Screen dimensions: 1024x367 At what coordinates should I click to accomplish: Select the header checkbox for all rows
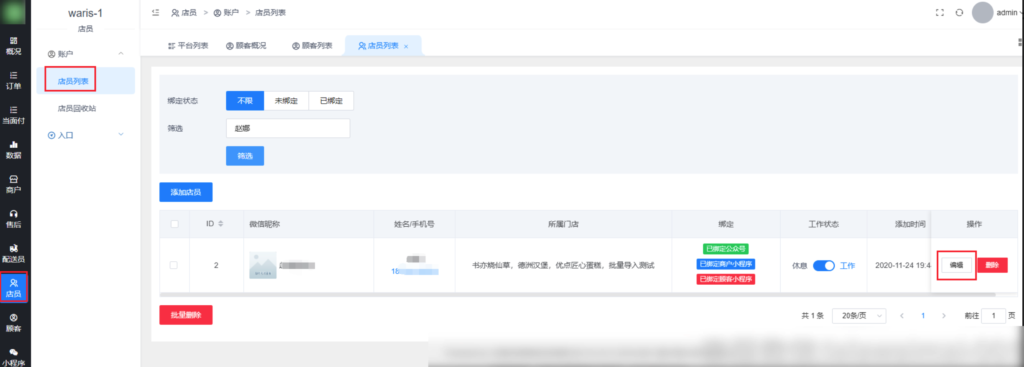tap(174, 224)
